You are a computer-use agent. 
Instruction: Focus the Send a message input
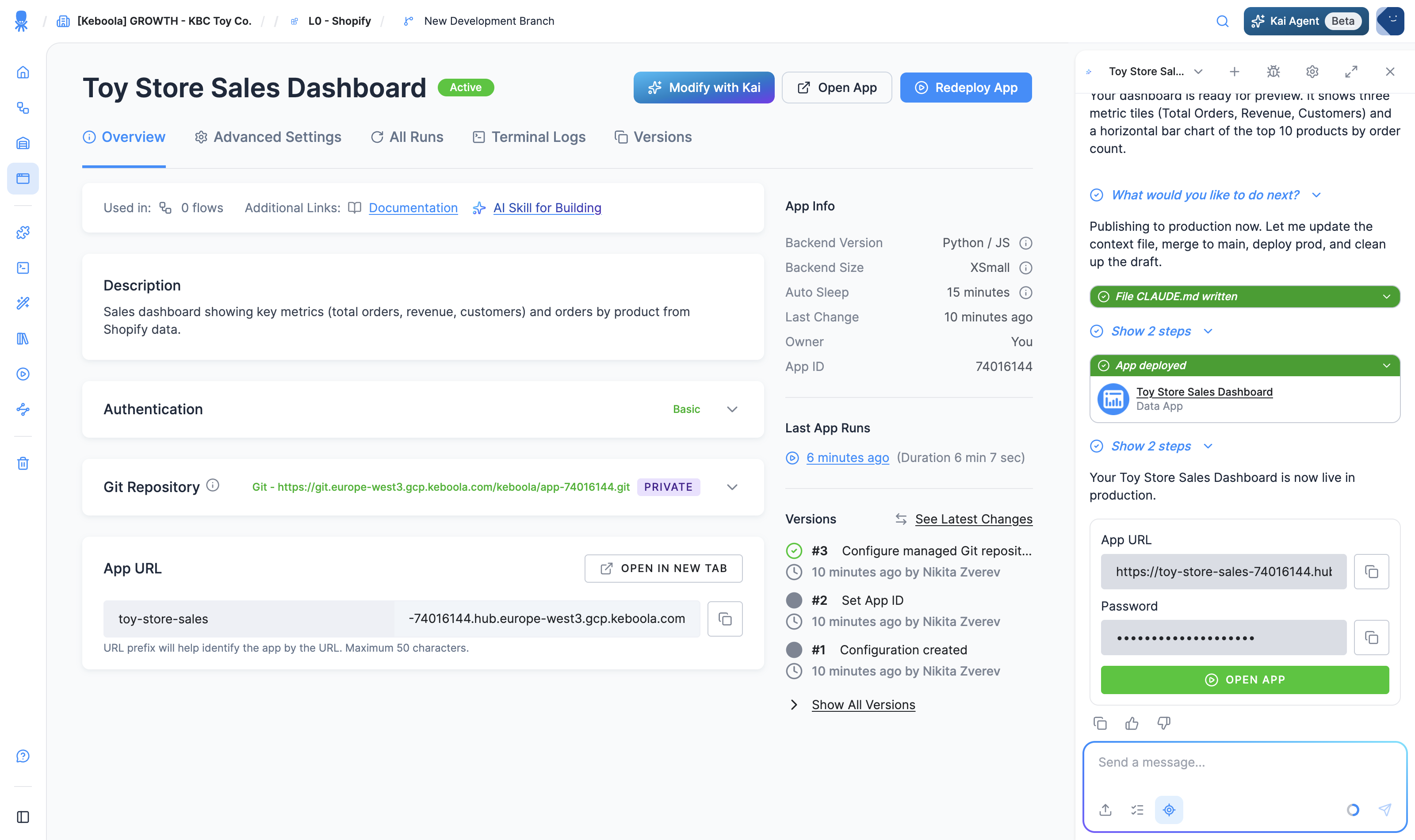click(1245, 763)
